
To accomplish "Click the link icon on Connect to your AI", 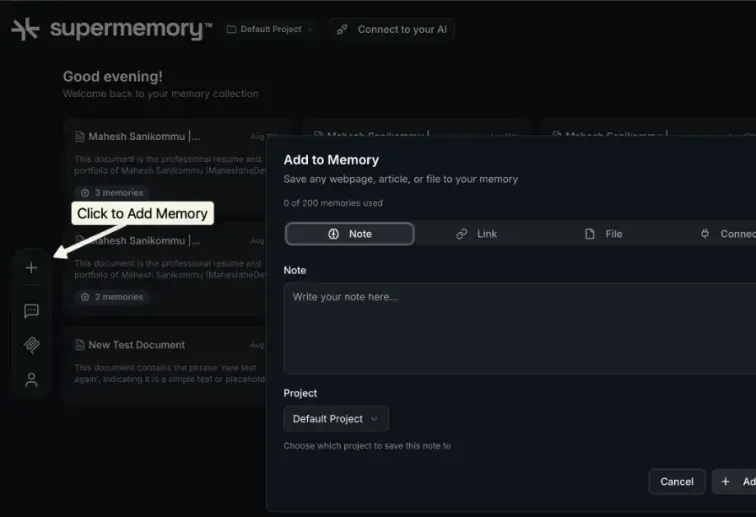I will tap(343, 30).
